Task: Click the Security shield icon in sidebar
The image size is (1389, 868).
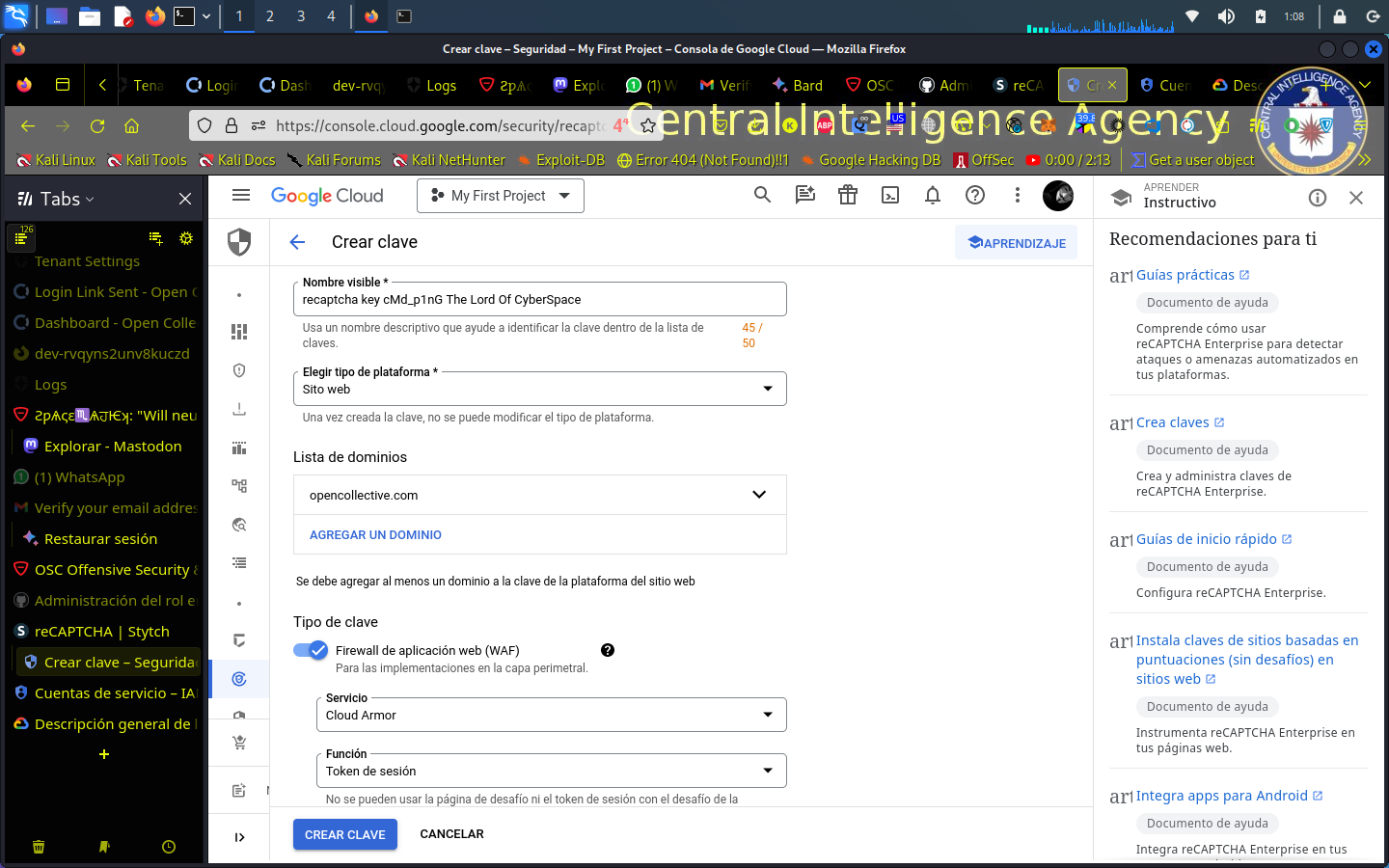Action: point(239,241)
